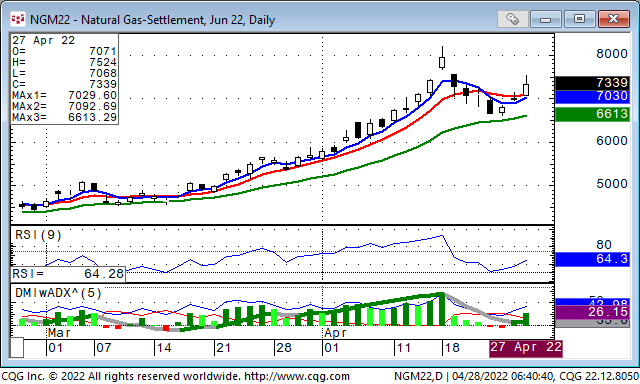Open the http://www.cqg.com link
The width and height of the screenshot is (640, 384).
[x=296, y=376]
